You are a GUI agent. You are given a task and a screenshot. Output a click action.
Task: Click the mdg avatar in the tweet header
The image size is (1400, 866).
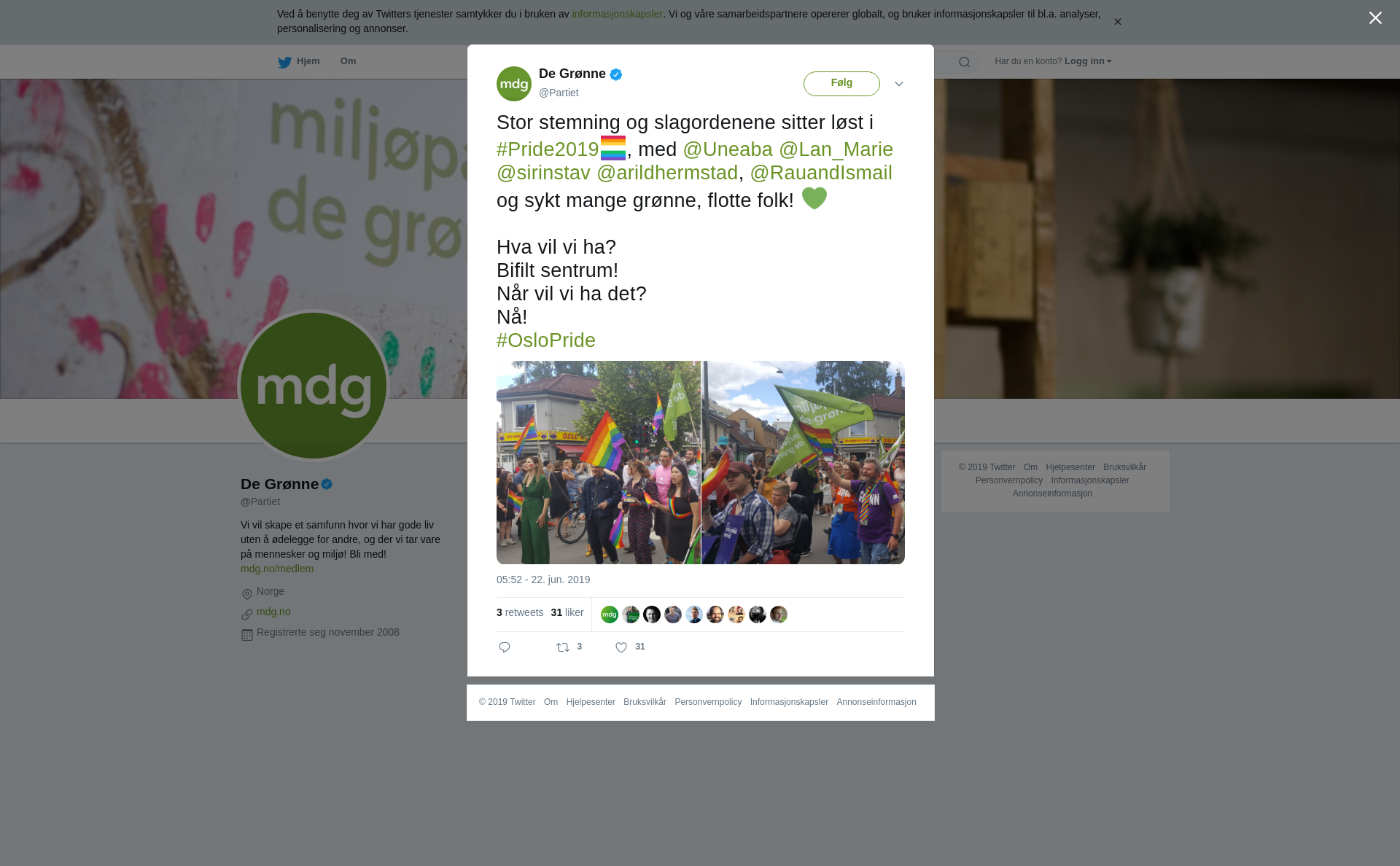pyautogui.click(x=514, y=84)
